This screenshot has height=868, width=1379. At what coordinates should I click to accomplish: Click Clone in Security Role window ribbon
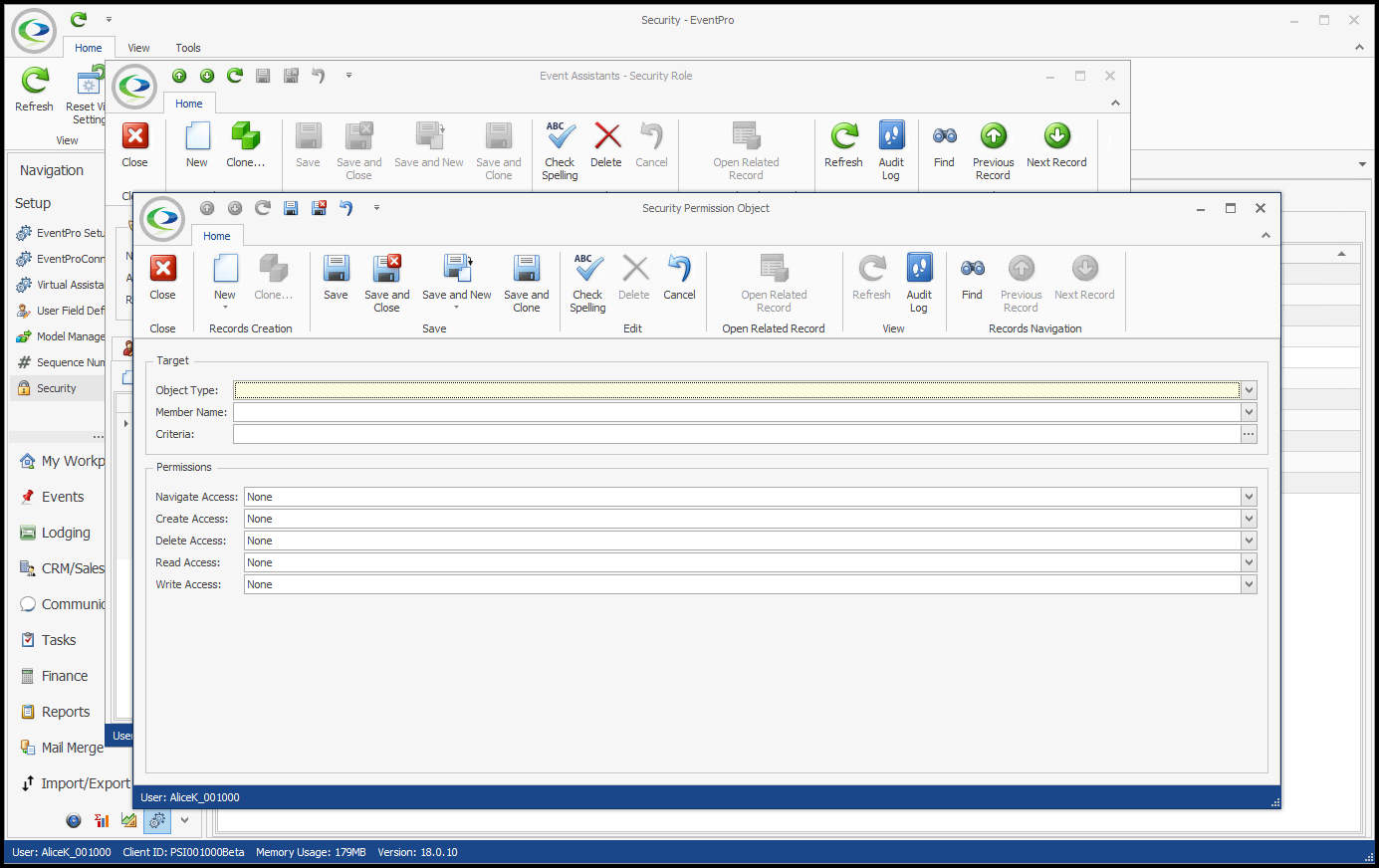245,144
